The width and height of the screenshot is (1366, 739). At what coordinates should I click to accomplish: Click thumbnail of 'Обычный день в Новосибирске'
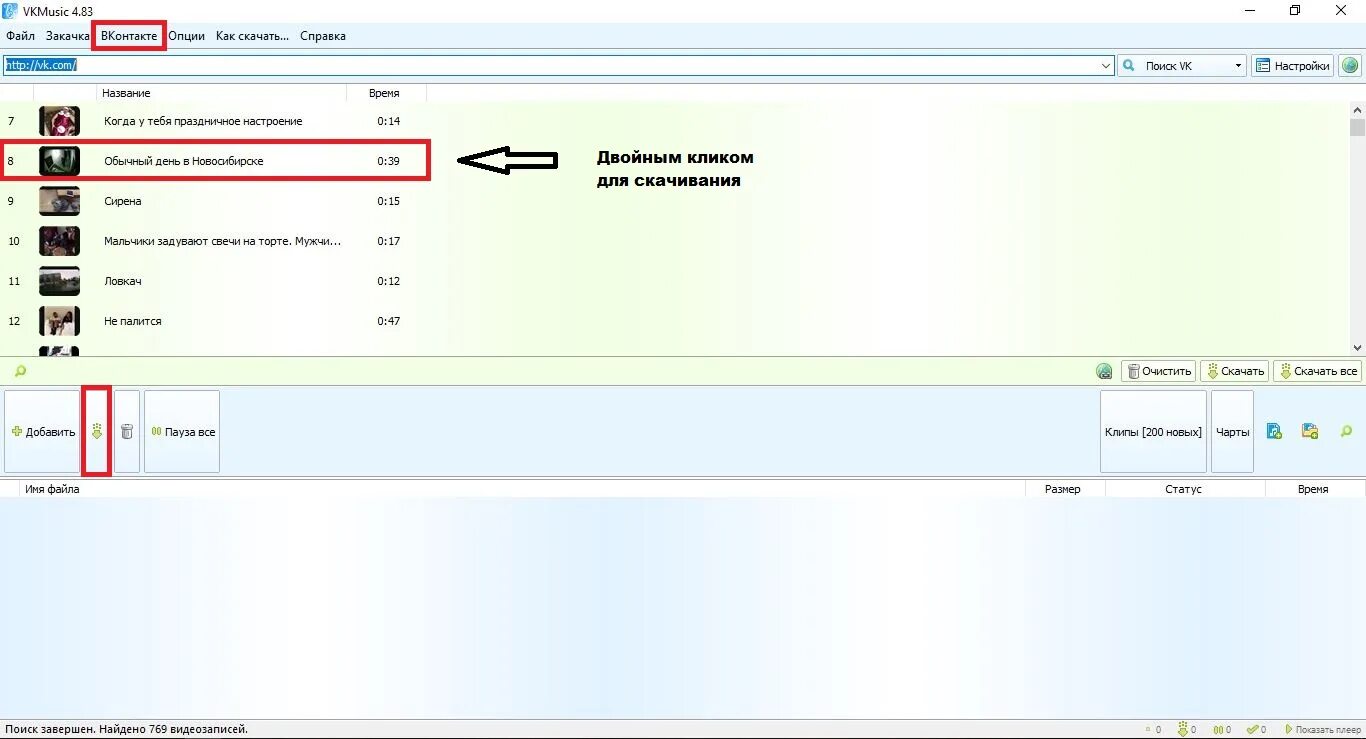coord(59,161)
